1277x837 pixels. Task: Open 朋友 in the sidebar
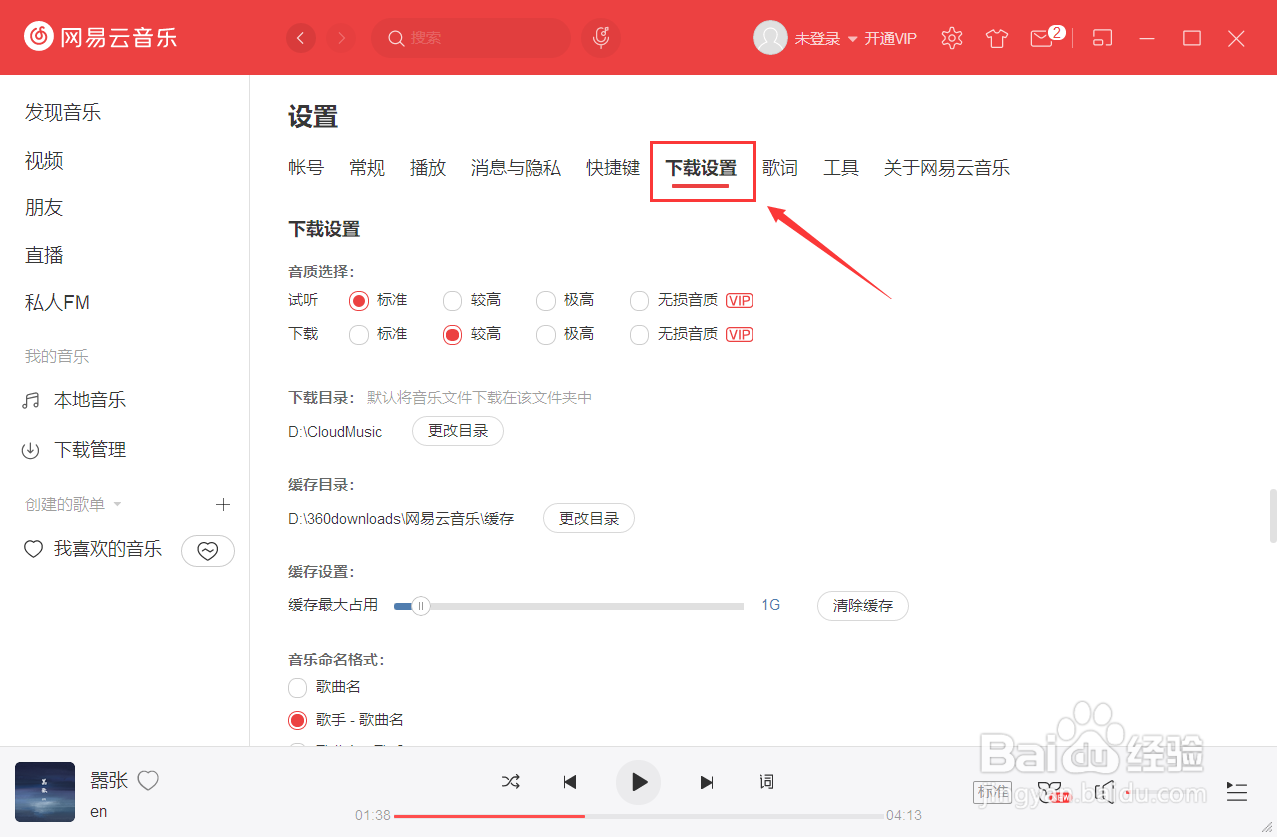44,207
